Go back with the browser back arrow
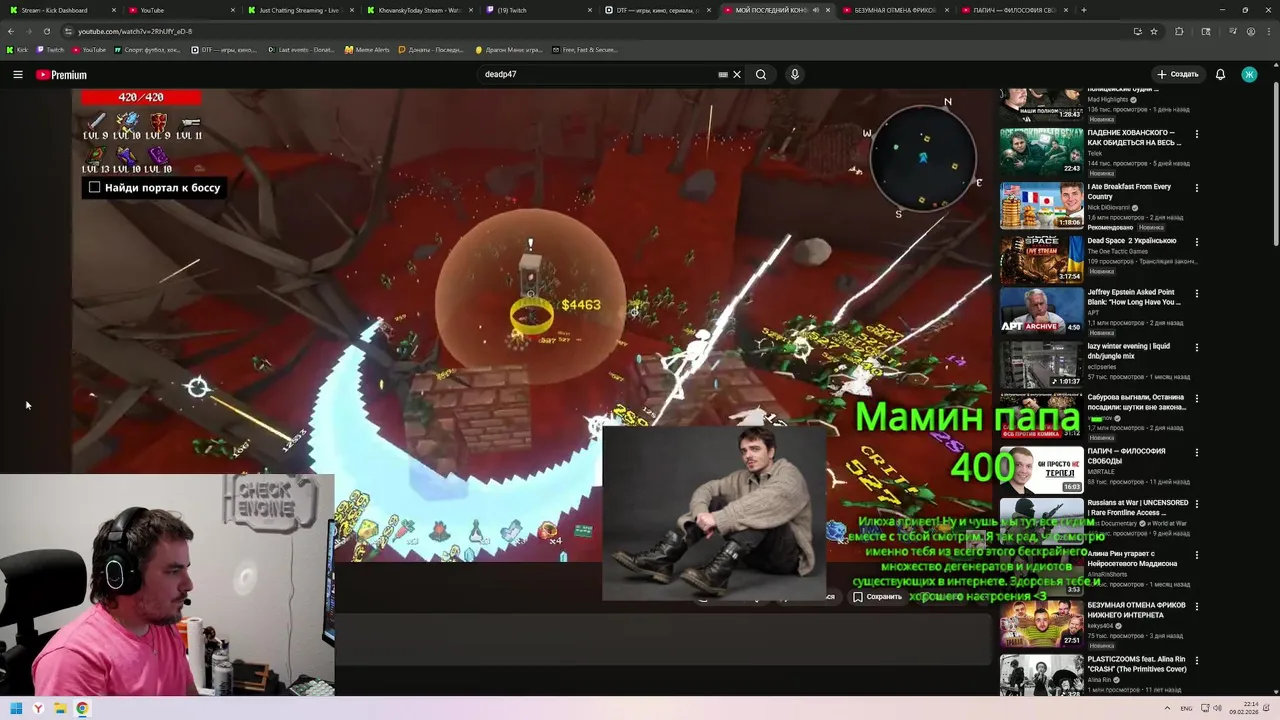This screenshot has width=1280, height=720. [x=10, y=31]
